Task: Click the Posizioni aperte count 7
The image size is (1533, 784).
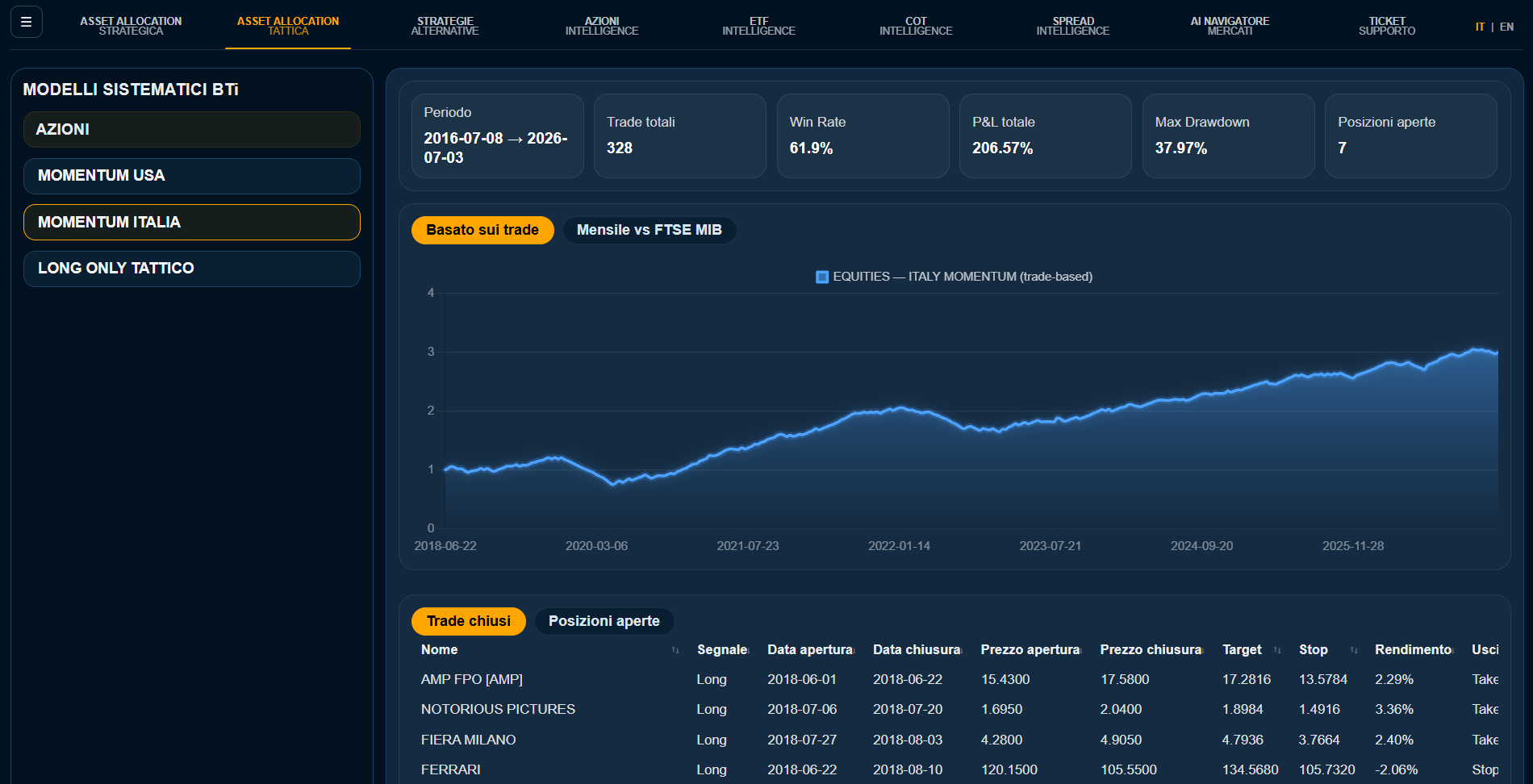Action: pyautogui.click(x=1342, y=148)
